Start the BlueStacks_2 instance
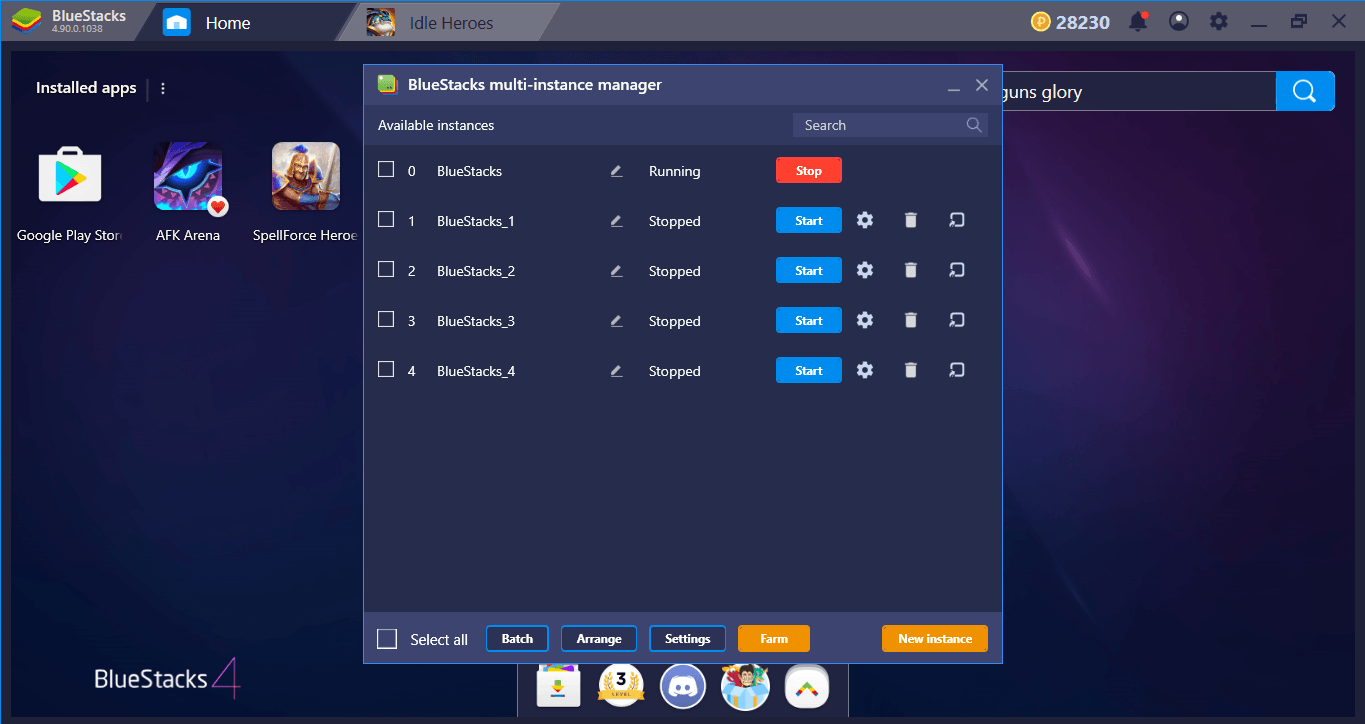 click(x=809, y=270)
